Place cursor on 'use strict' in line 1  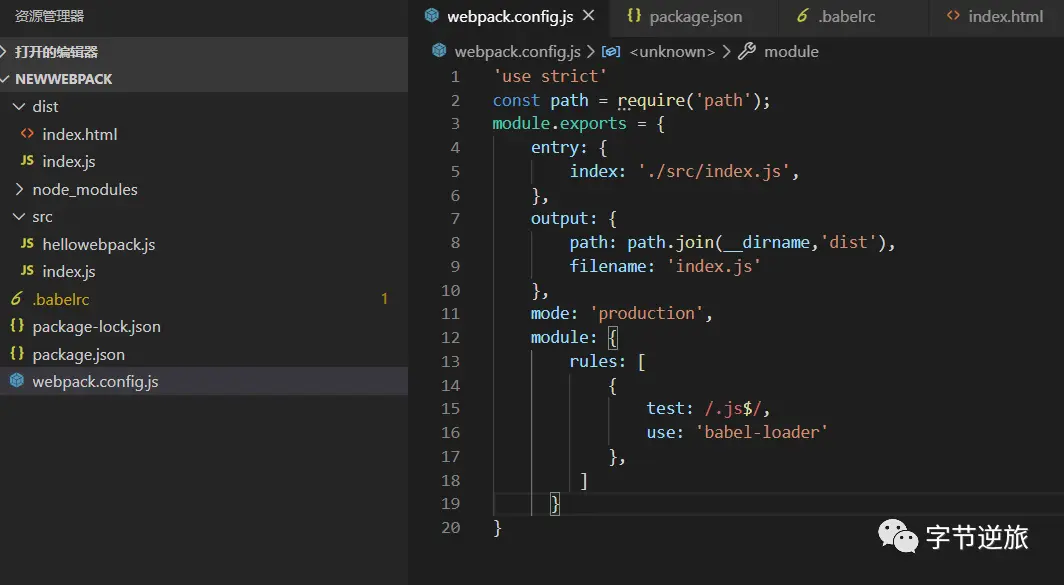550,76
